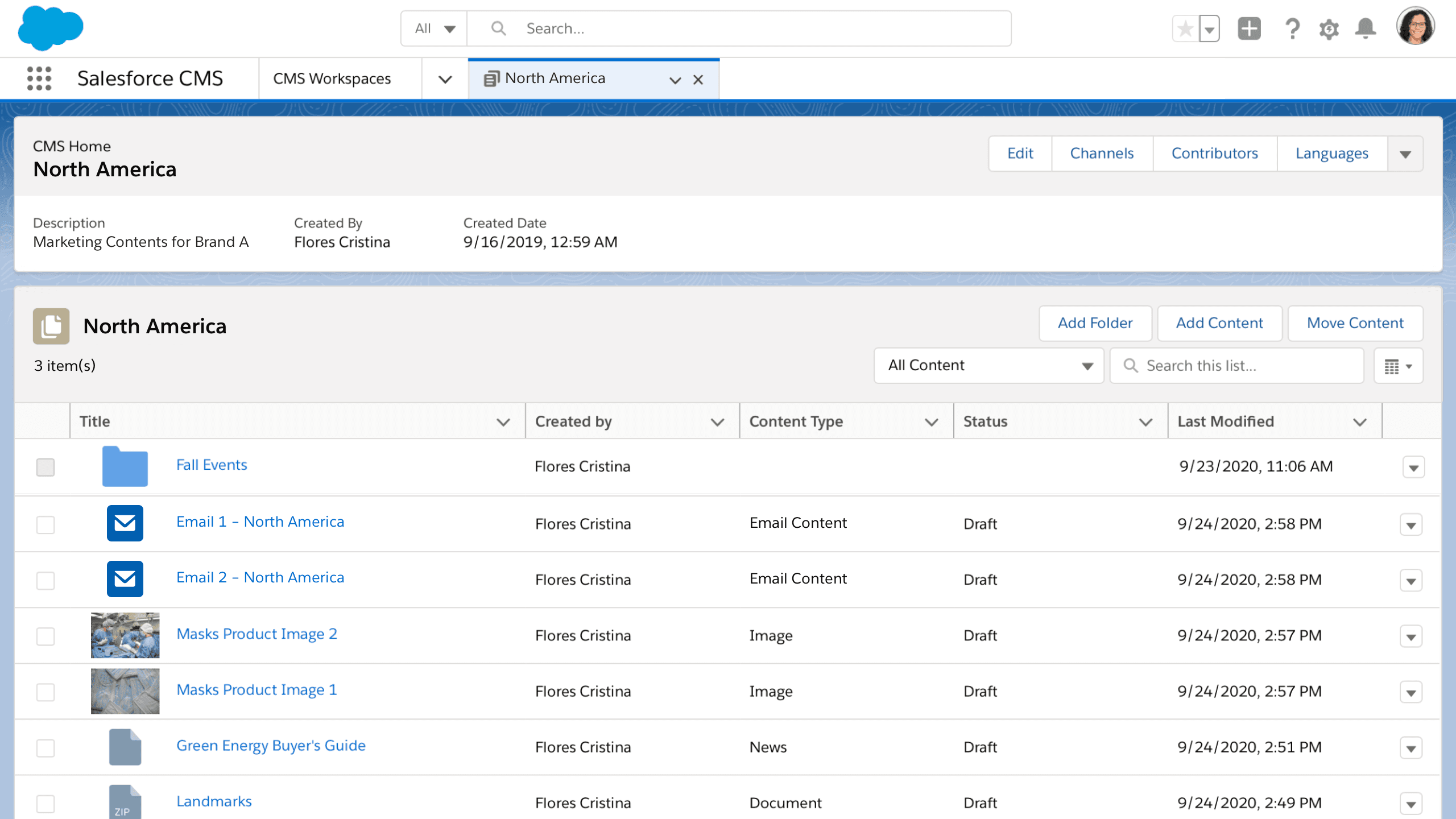This screenshot has width=1456, height=819.
Task: Click the notifications bell icon
Action: point(1365,28)
